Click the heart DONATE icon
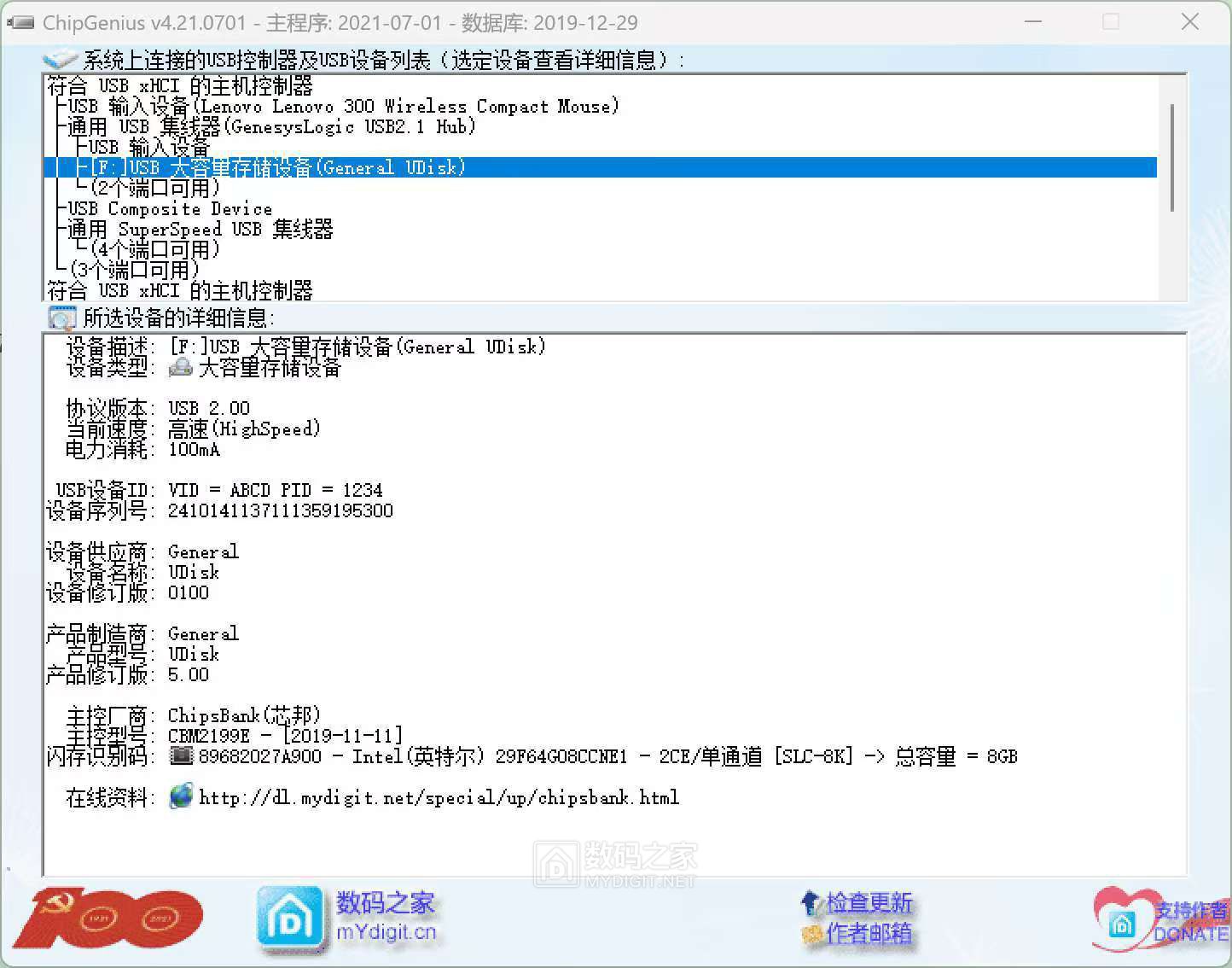The image size is (1232, 968). (x=1123, y=920)
